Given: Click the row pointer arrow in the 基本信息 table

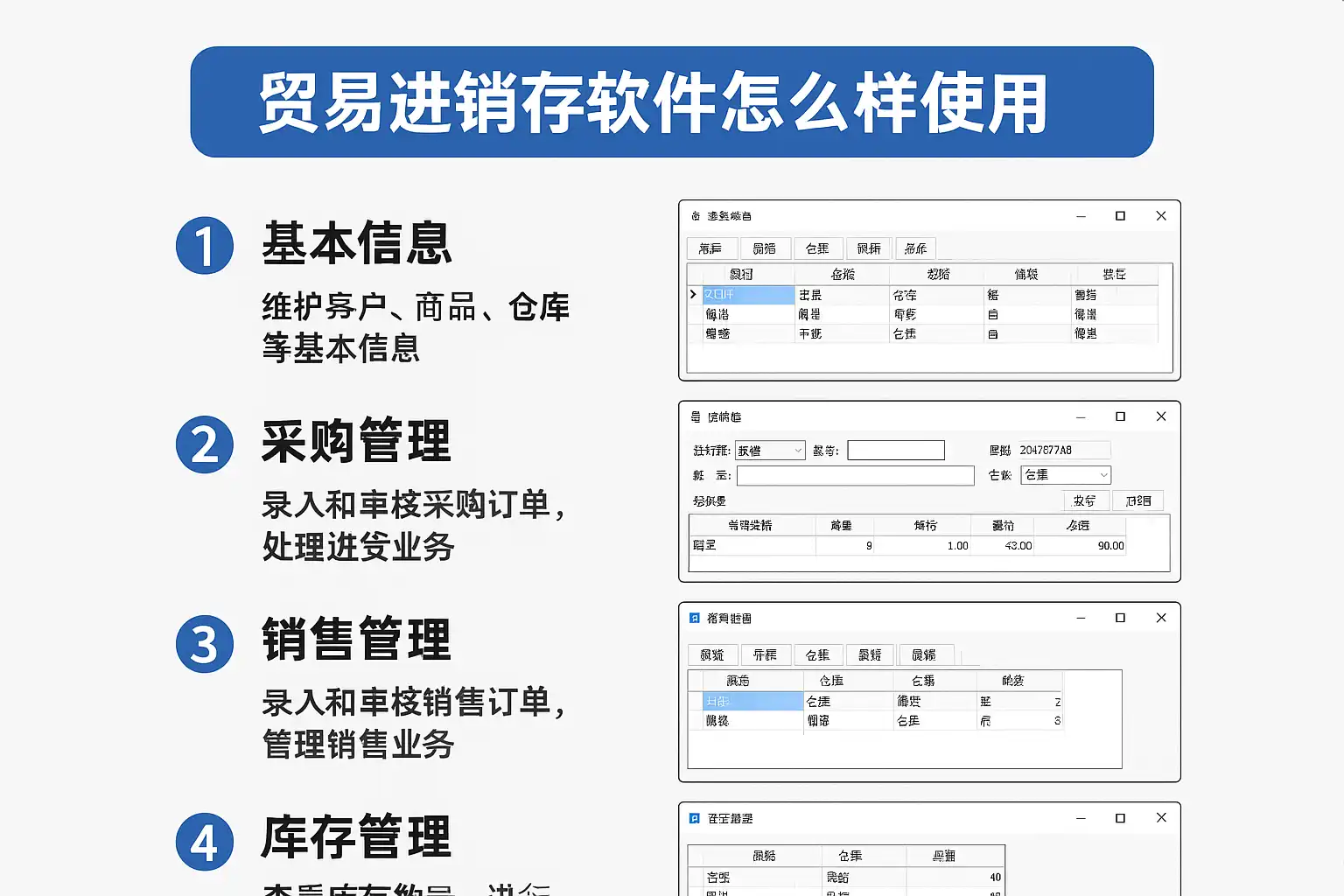Looking at the screenshot, I should point(694,295).
